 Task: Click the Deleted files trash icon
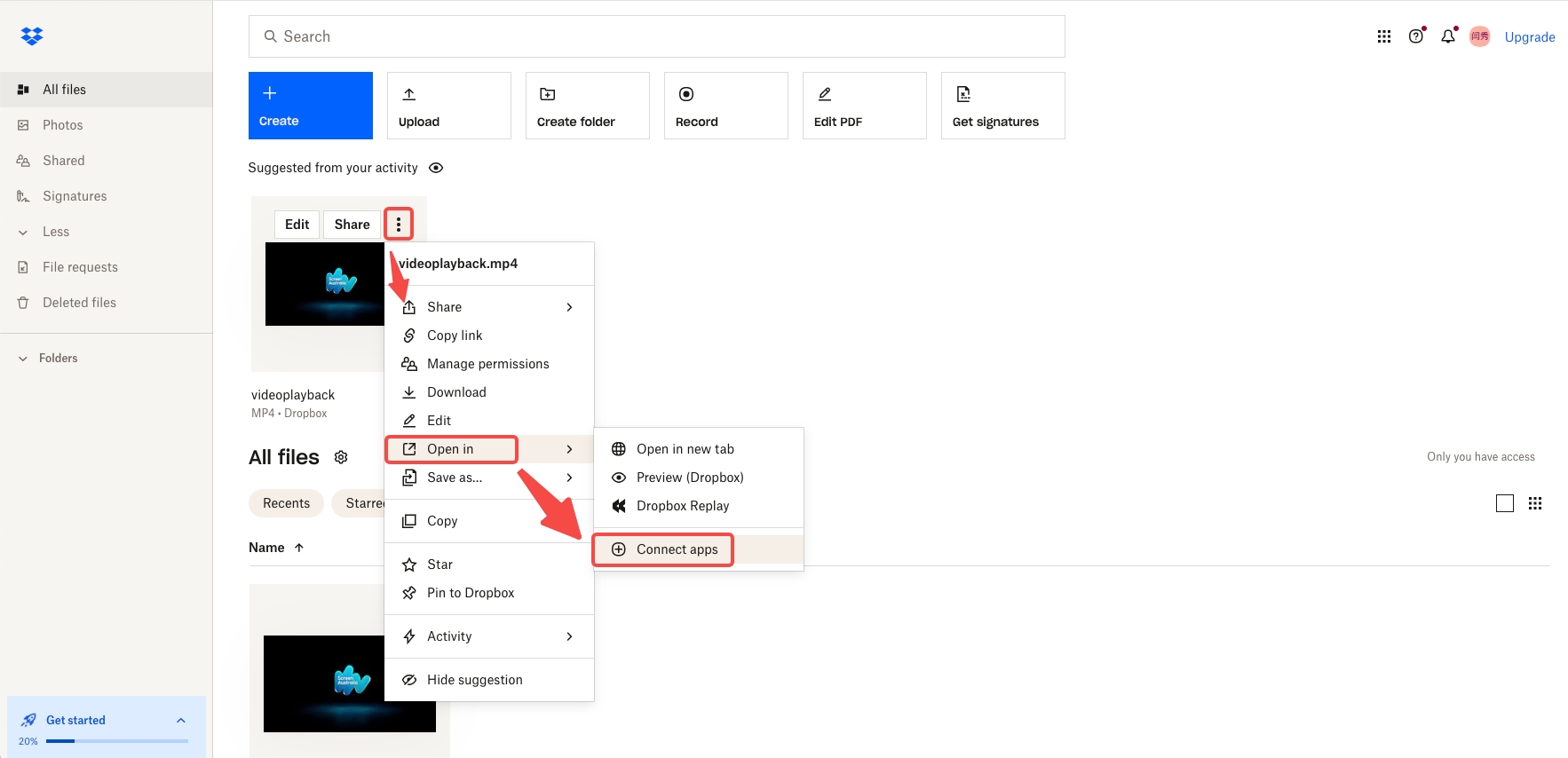pos(23,303)
